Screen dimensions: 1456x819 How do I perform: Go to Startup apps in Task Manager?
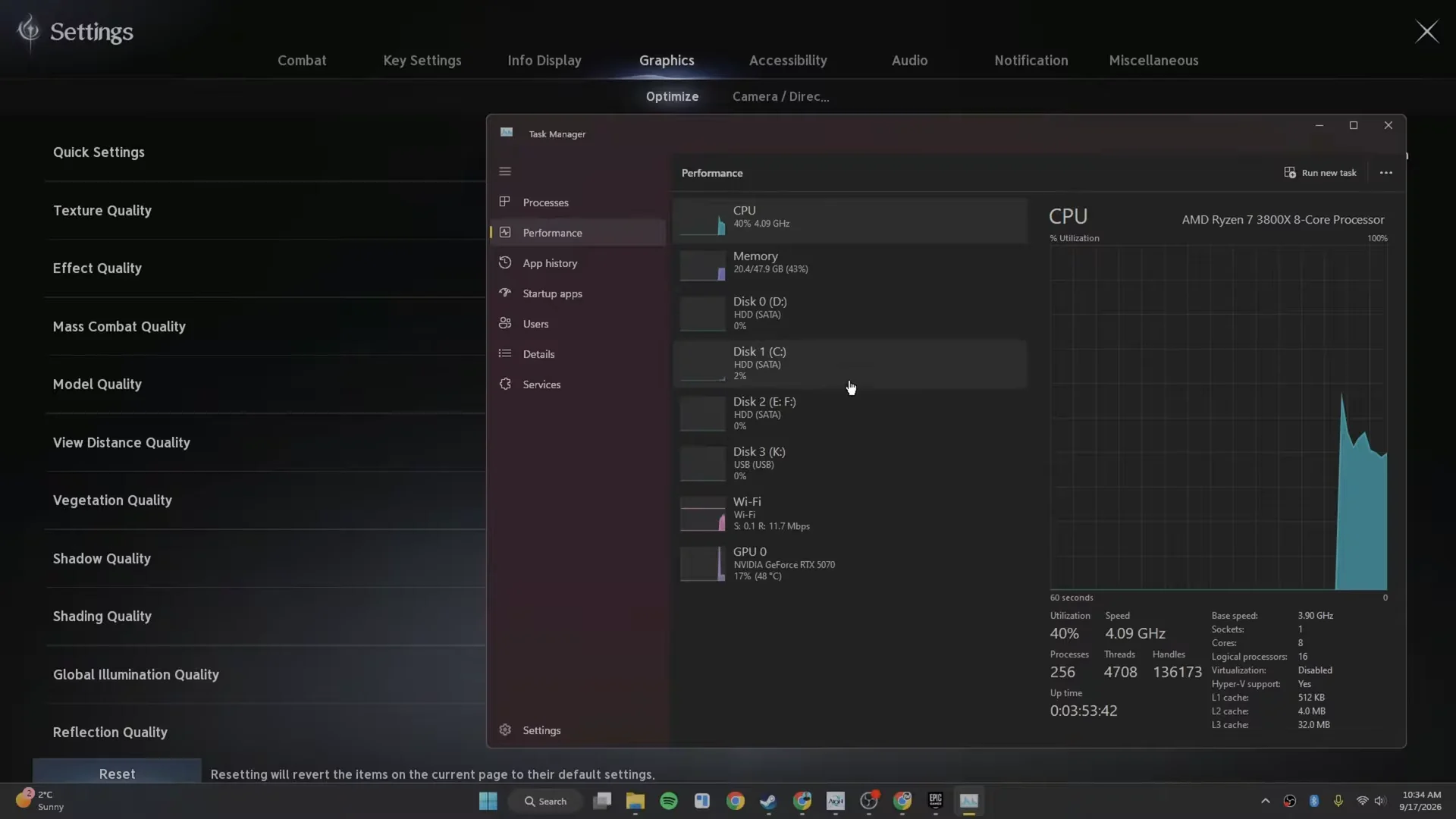click(x=577, y=293)
